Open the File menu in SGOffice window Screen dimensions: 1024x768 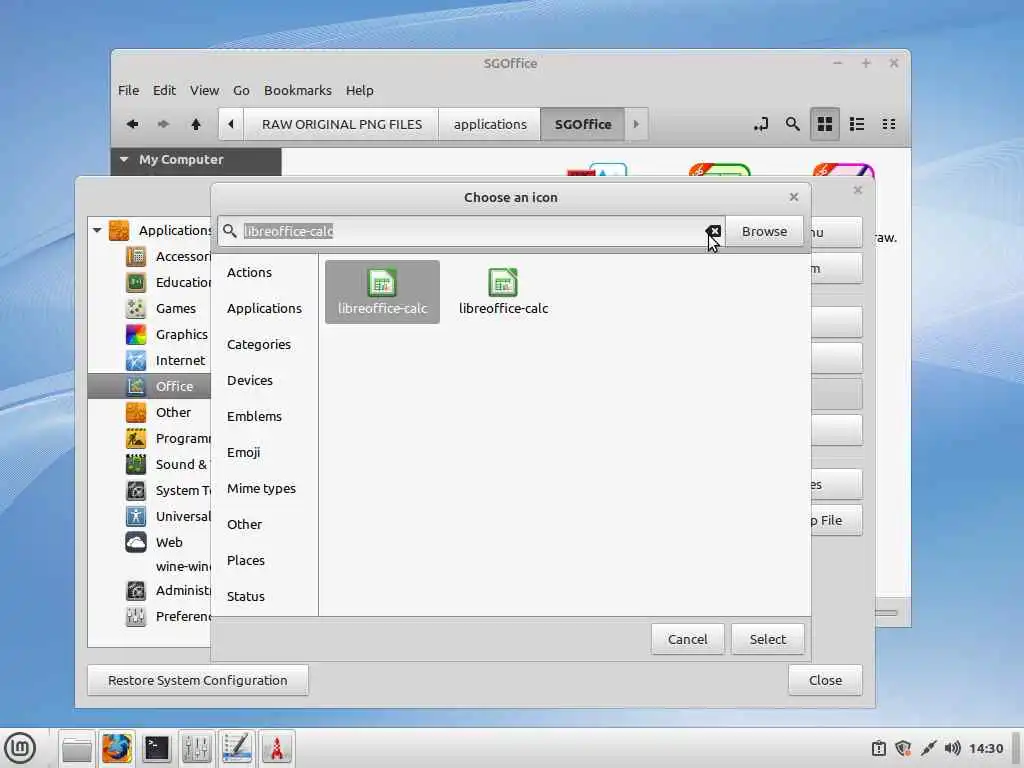click(x=128, y=90)
